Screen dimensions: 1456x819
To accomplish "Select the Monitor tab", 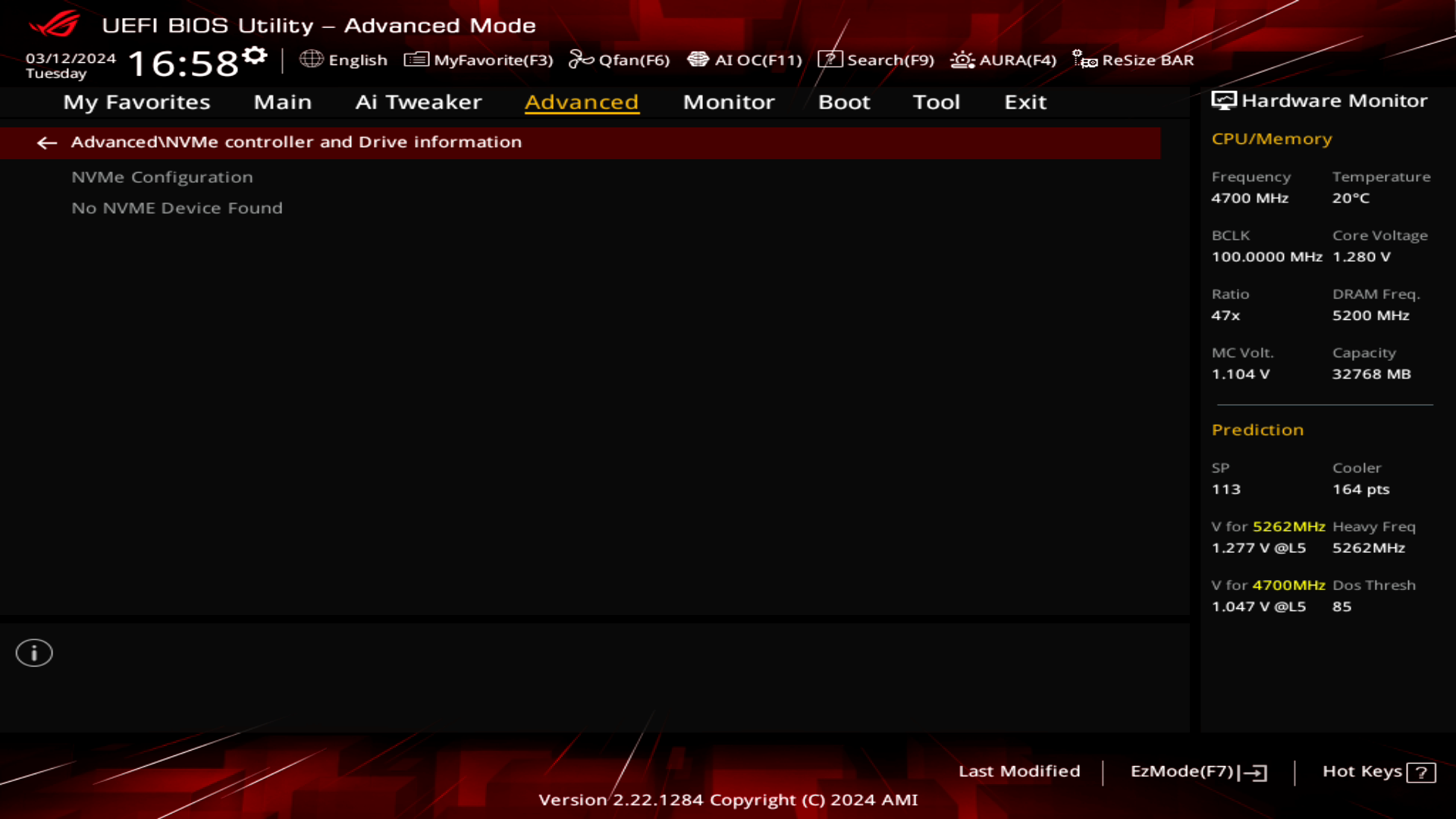I will pyautogui.click(x=727, y=101).
